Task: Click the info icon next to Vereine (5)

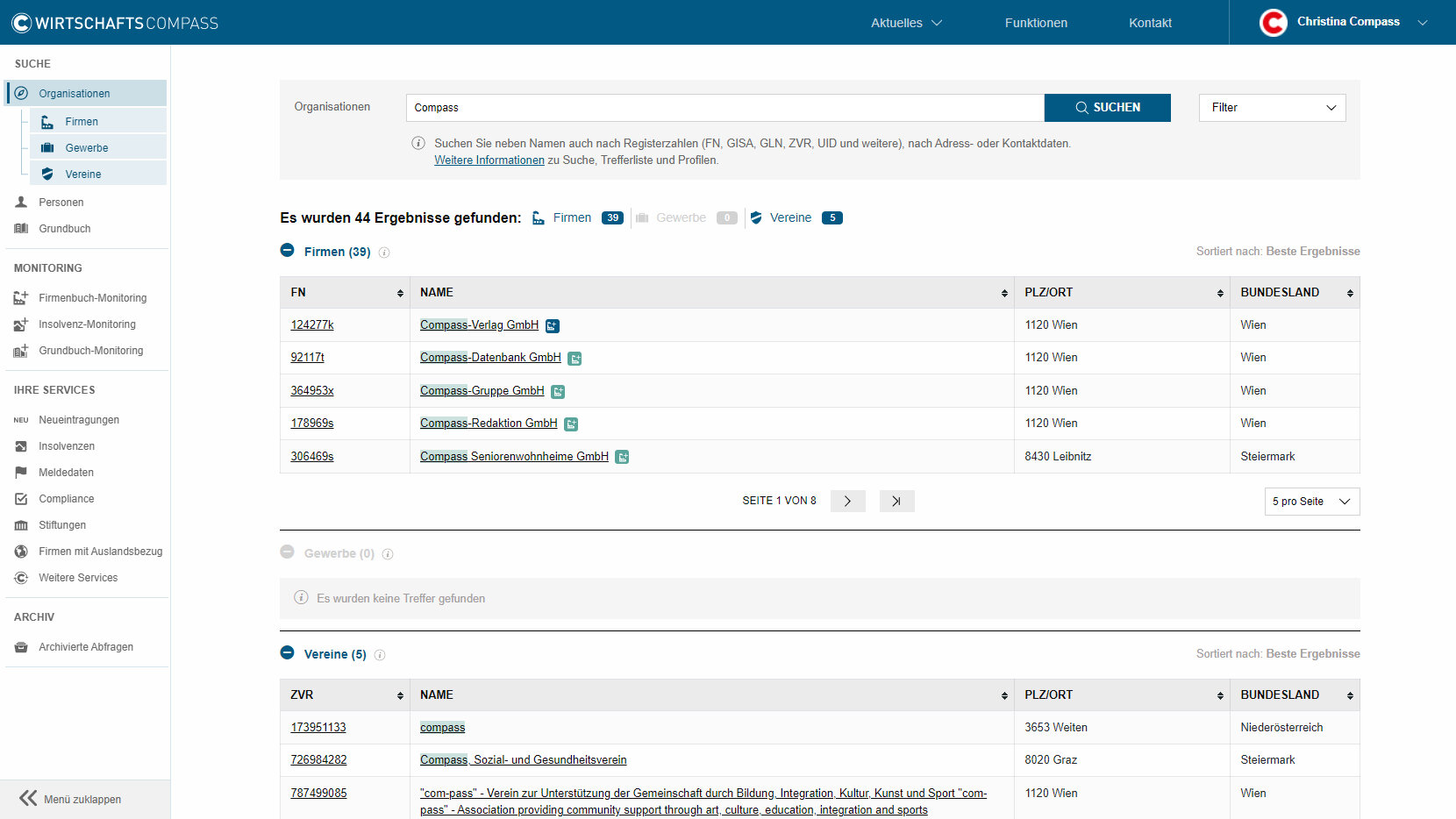Action: point(380,655)
